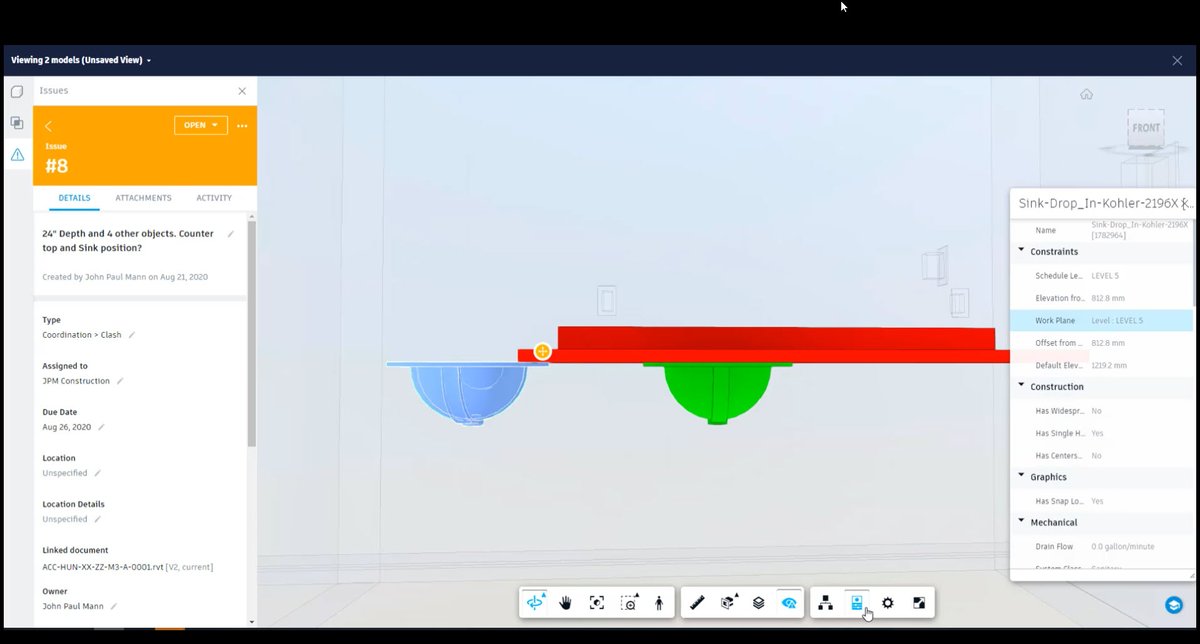
Task: Select the Offset from 812.8 mm row
Action: click(x=1101, y=343)
